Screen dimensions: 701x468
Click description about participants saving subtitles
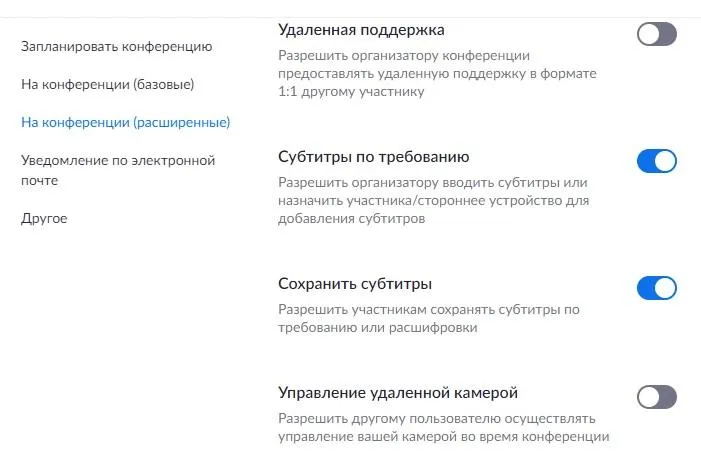pyautogui.click(x=428, y=318)
